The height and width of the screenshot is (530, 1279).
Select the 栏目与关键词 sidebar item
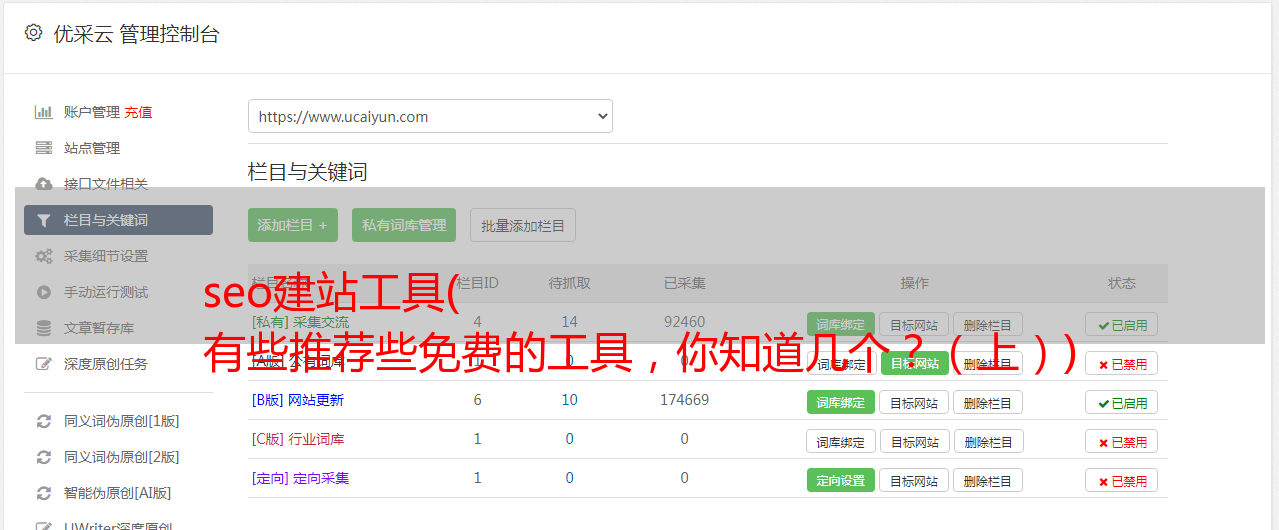[x=118, y=220]
